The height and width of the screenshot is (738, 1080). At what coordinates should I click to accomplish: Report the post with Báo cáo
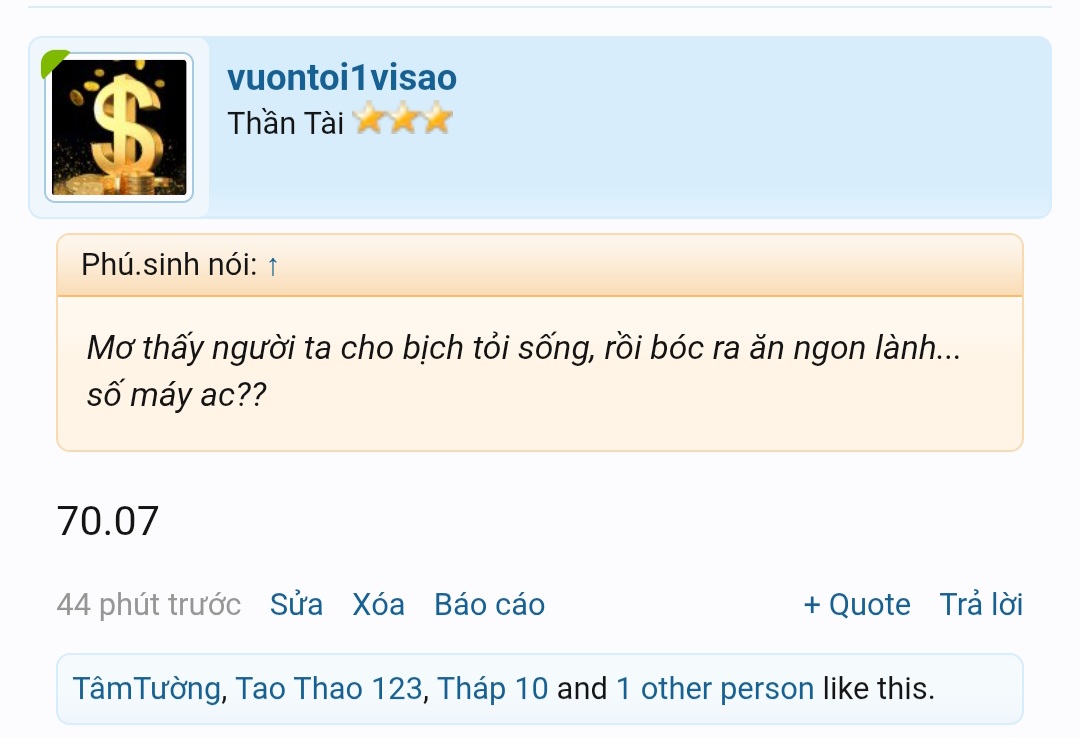pyautogui.click(x=490, y=605)
